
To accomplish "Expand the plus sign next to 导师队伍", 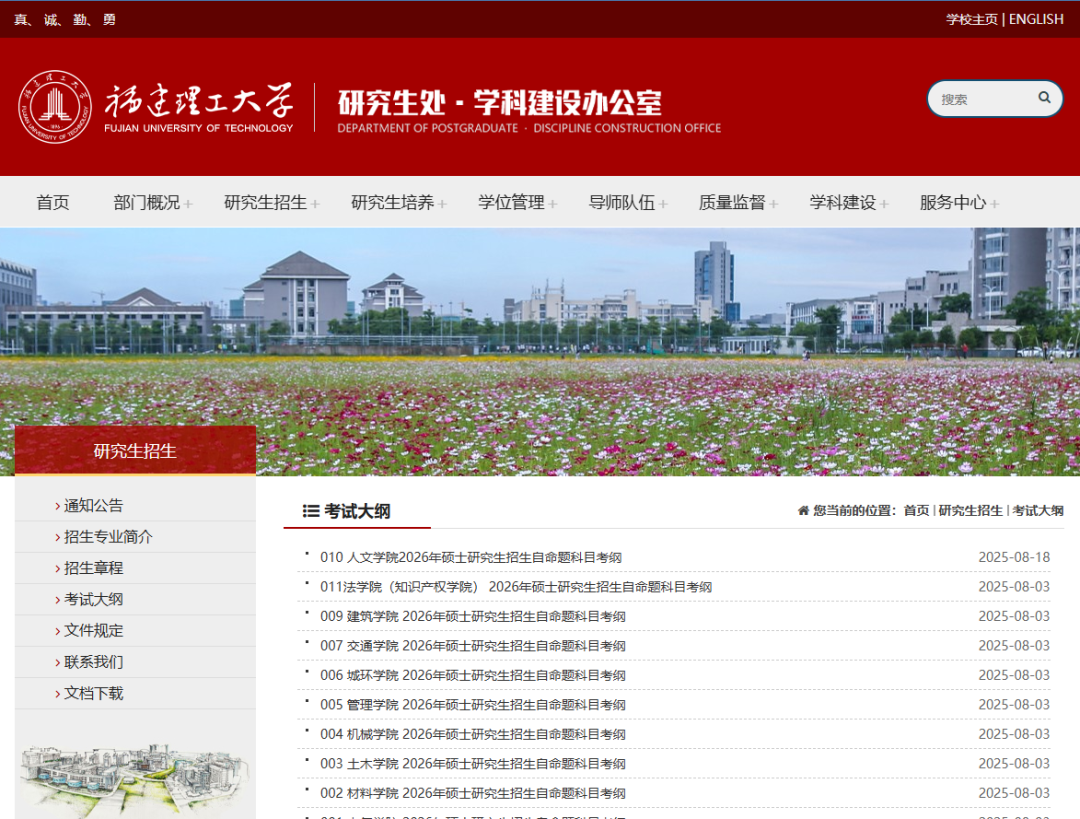I will [x=663, y=204].
